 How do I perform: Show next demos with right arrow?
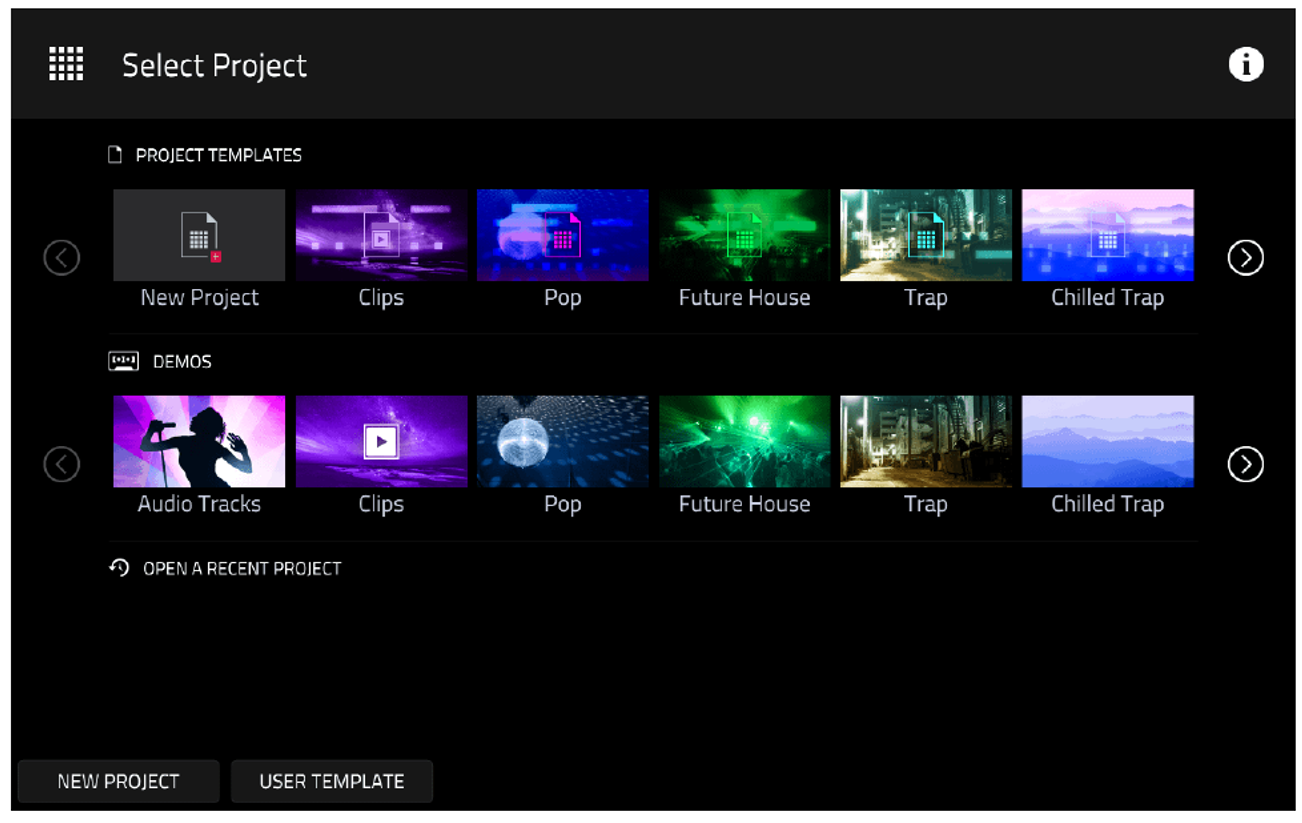tap(1245, 464)
